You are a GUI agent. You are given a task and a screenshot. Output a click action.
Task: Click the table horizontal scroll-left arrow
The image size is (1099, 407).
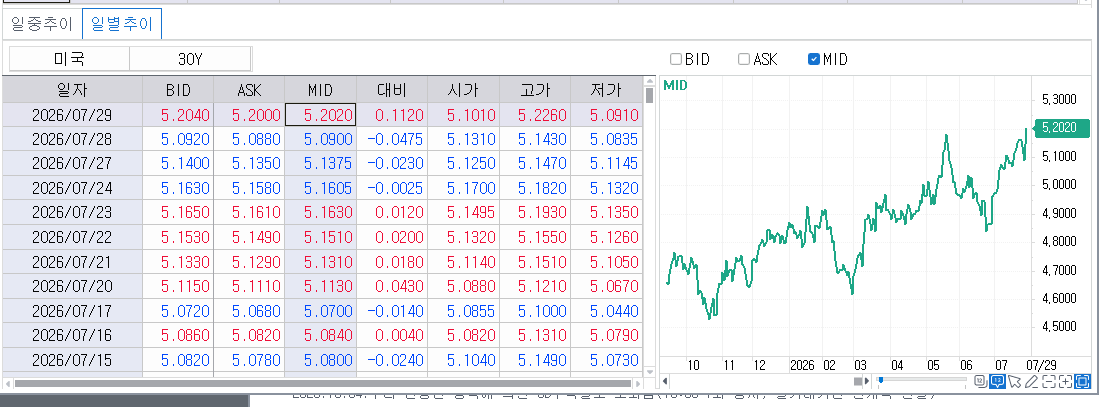(x=8, y=383)
